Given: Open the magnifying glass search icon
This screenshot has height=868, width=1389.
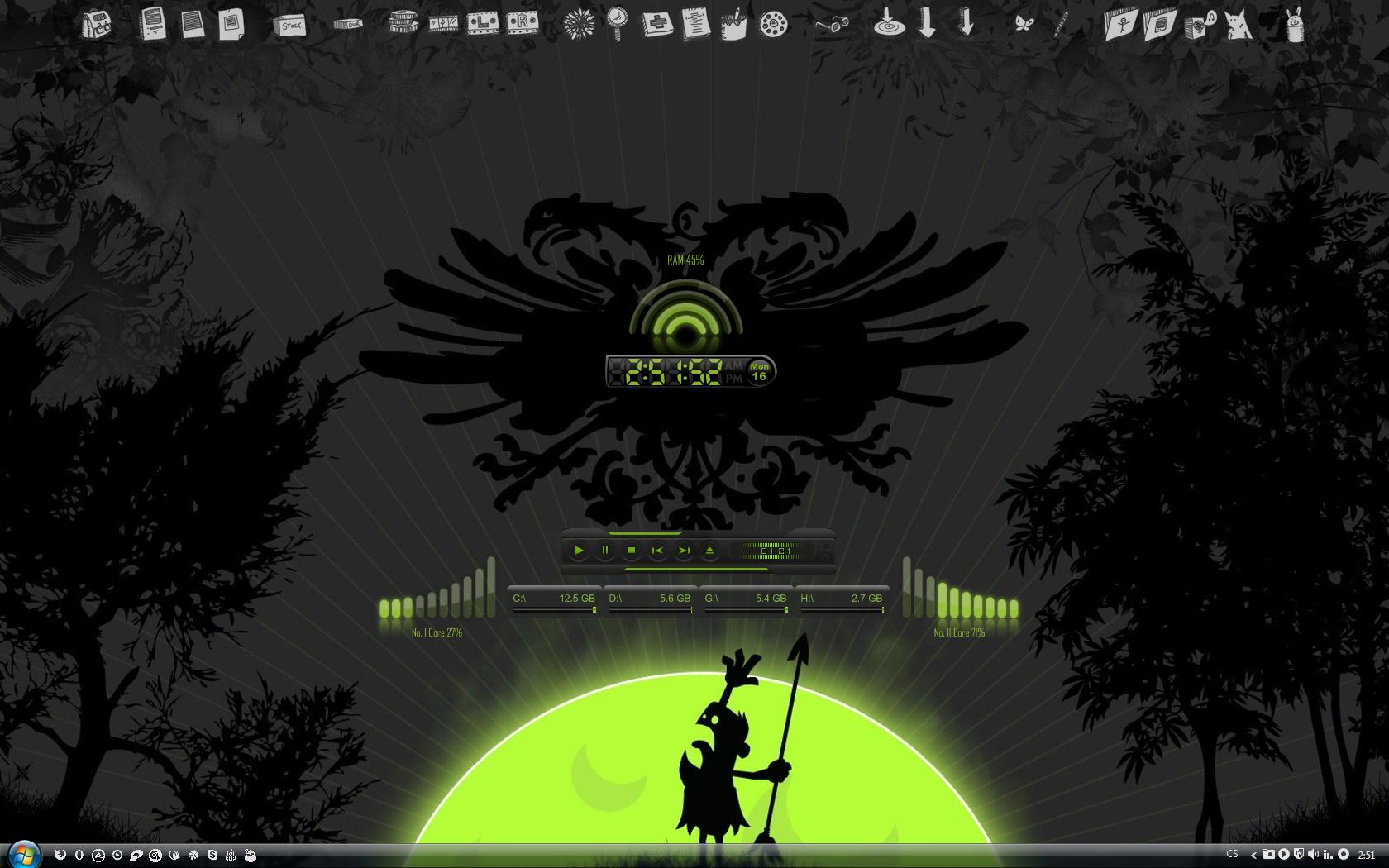Looking at the screenshot, I should [x=617, y=23].
